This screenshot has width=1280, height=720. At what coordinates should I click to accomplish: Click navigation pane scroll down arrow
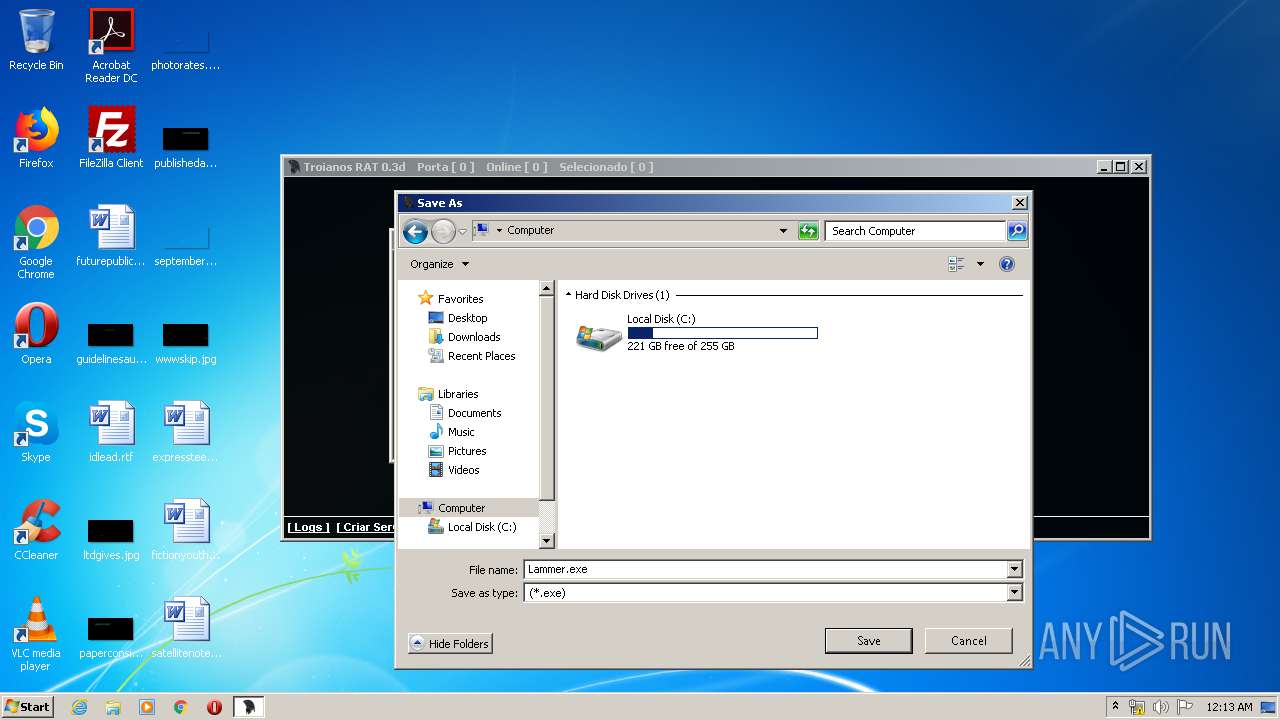[x=546, y=541]
